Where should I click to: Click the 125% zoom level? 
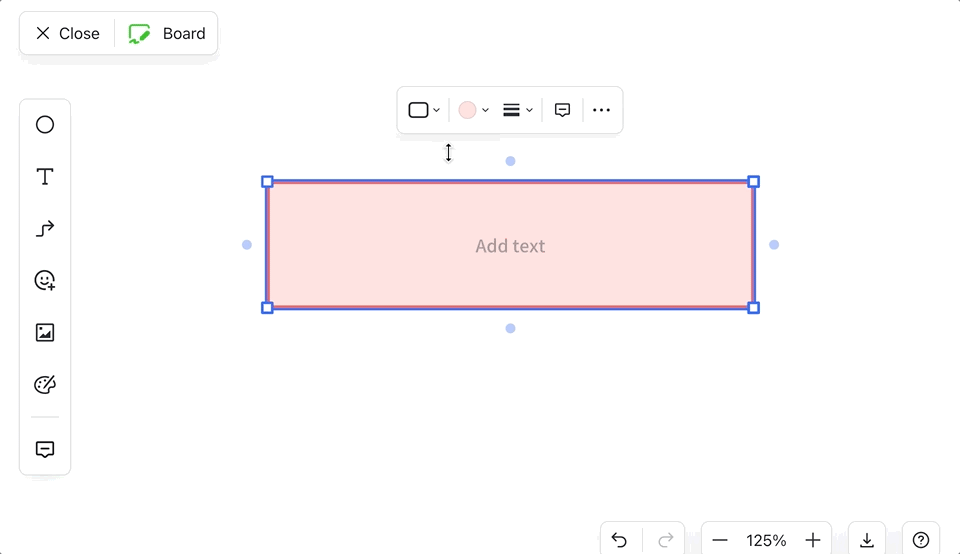[x=766, y=540]
